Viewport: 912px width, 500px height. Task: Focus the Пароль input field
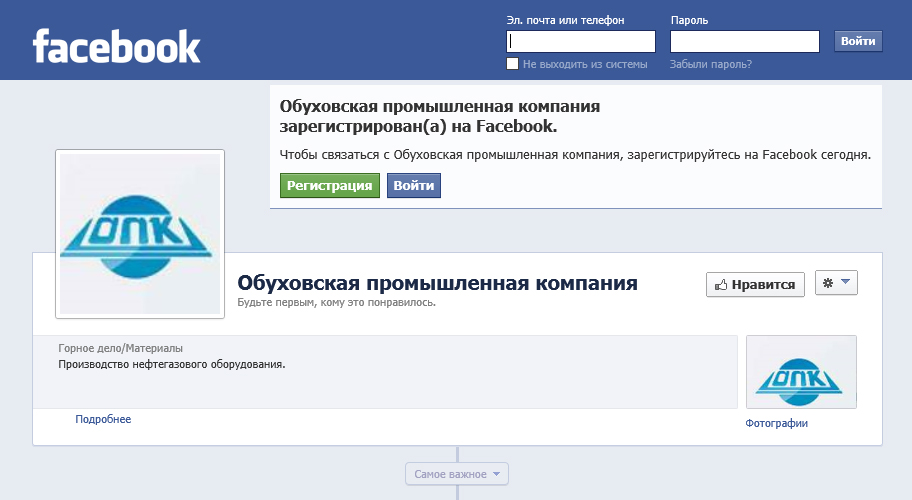[x=744, y=41]
